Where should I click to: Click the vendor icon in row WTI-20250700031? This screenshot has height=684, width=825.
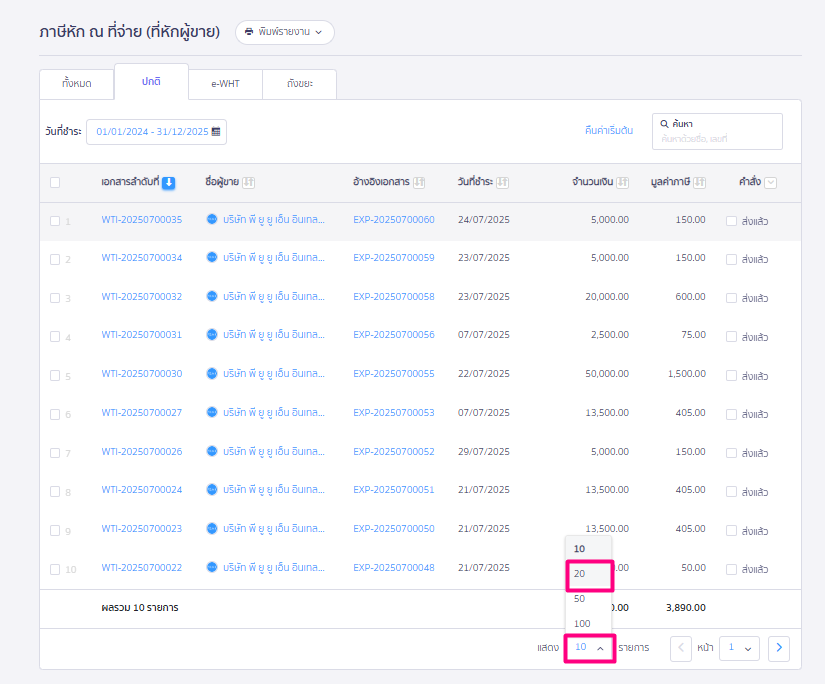point(212,335)
